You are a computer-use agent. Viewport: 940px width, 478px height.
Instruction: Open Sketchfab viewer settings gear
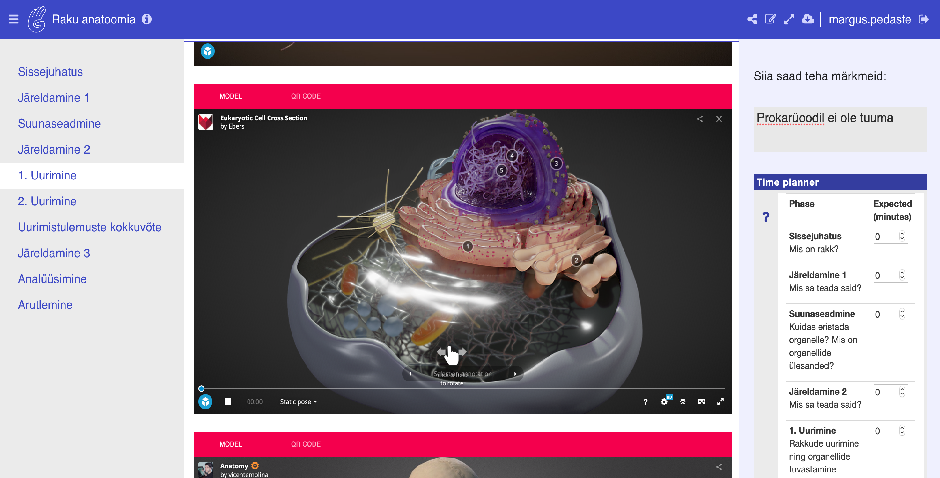(664, 402)
